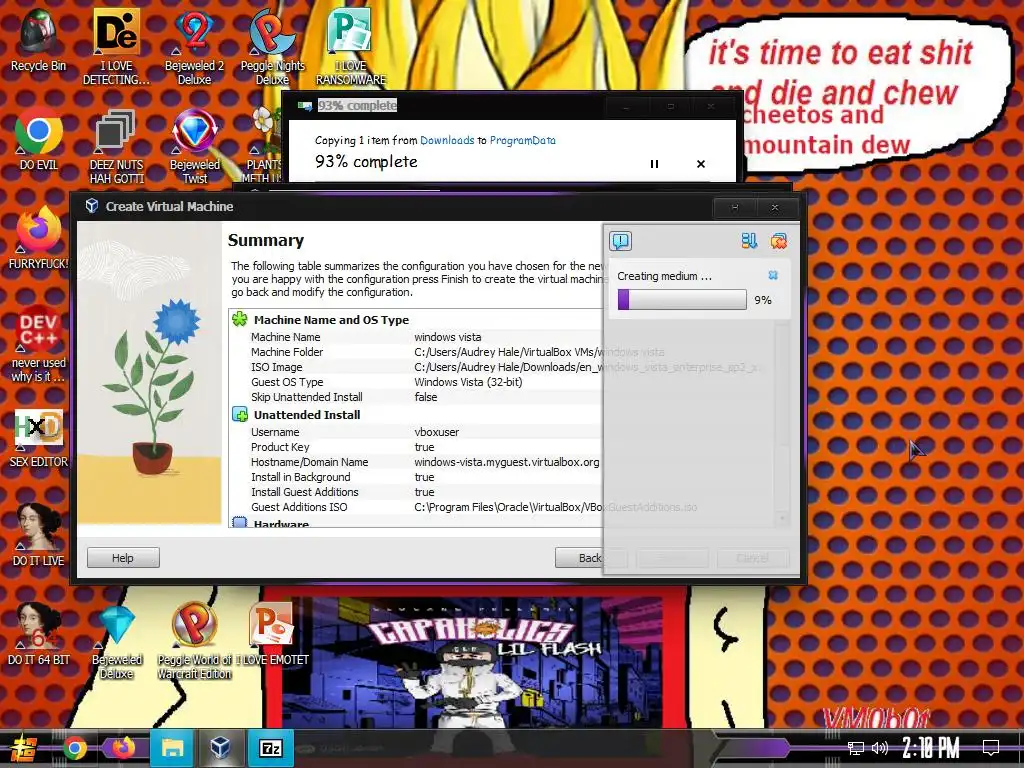Select the Install Guest Additions row
The image size is (1024, 768).
[x=417, y=492]
